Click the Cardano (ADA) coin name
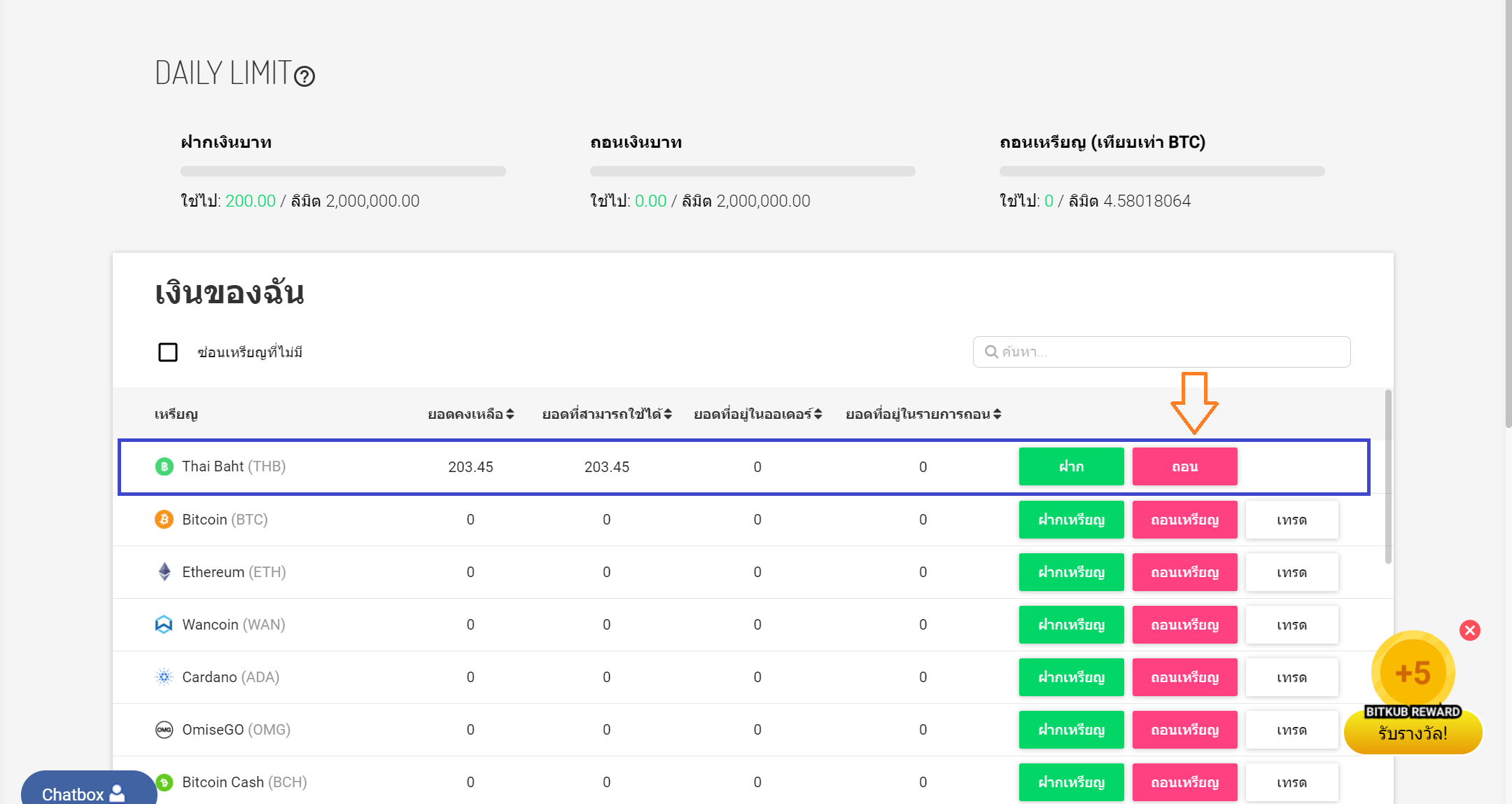Screen dimensions: 1512x804 pyautogui.click(x=230, y=677)
